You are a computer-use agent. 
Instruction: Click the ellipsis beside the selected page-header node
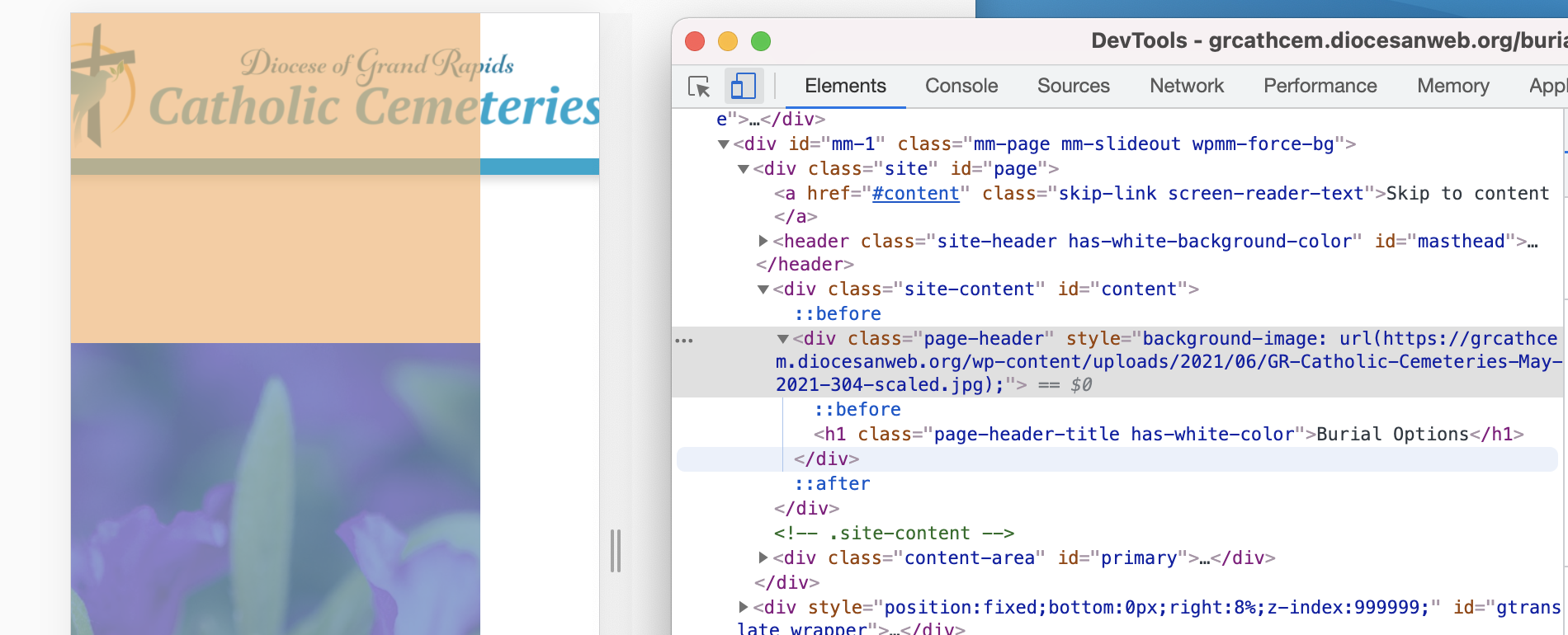tap(684, 340)
